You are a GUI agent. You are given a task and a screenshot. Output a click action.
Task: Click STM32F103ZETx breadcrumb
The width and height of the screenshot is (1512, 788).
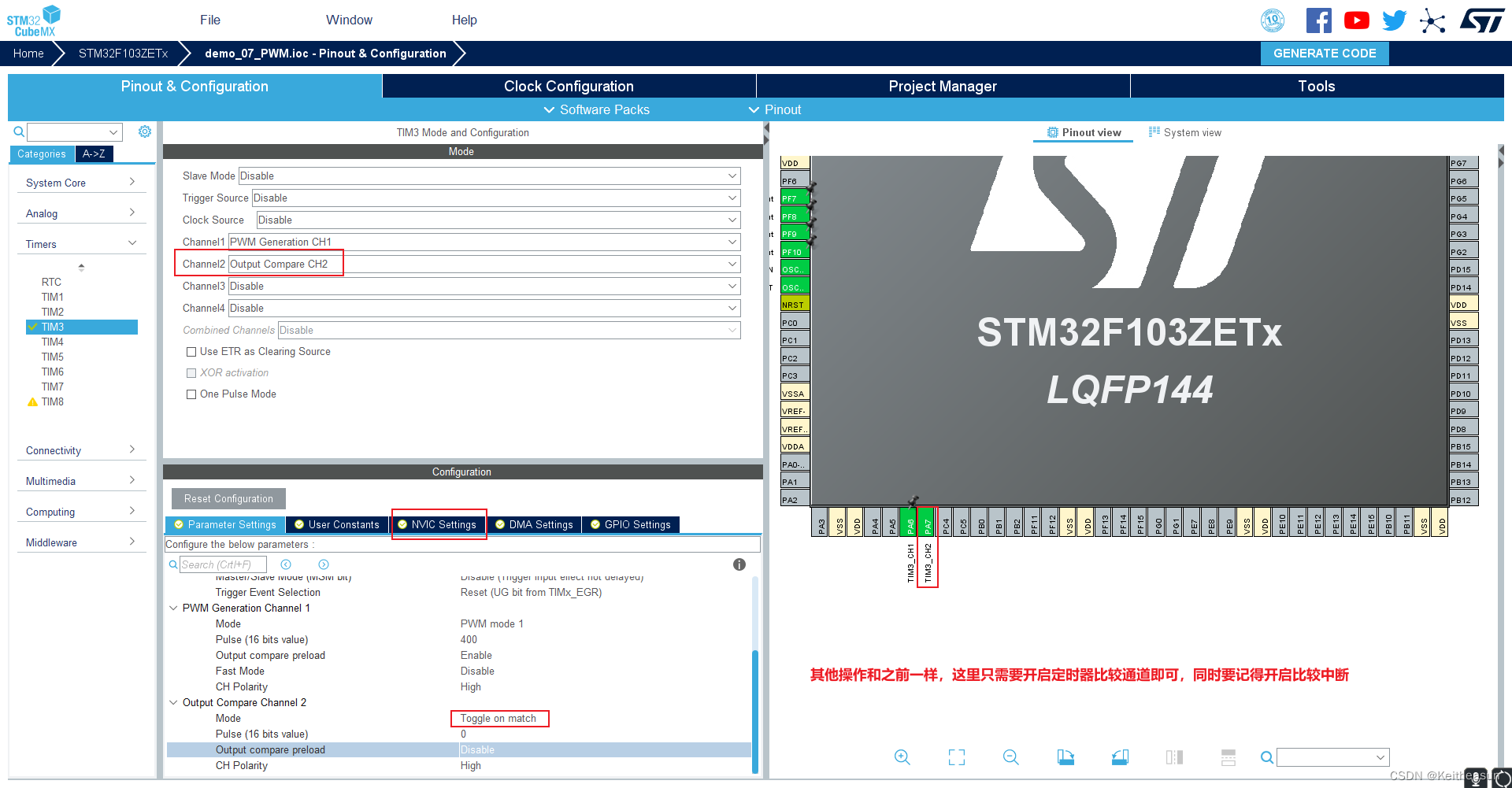tap(124, 54)
